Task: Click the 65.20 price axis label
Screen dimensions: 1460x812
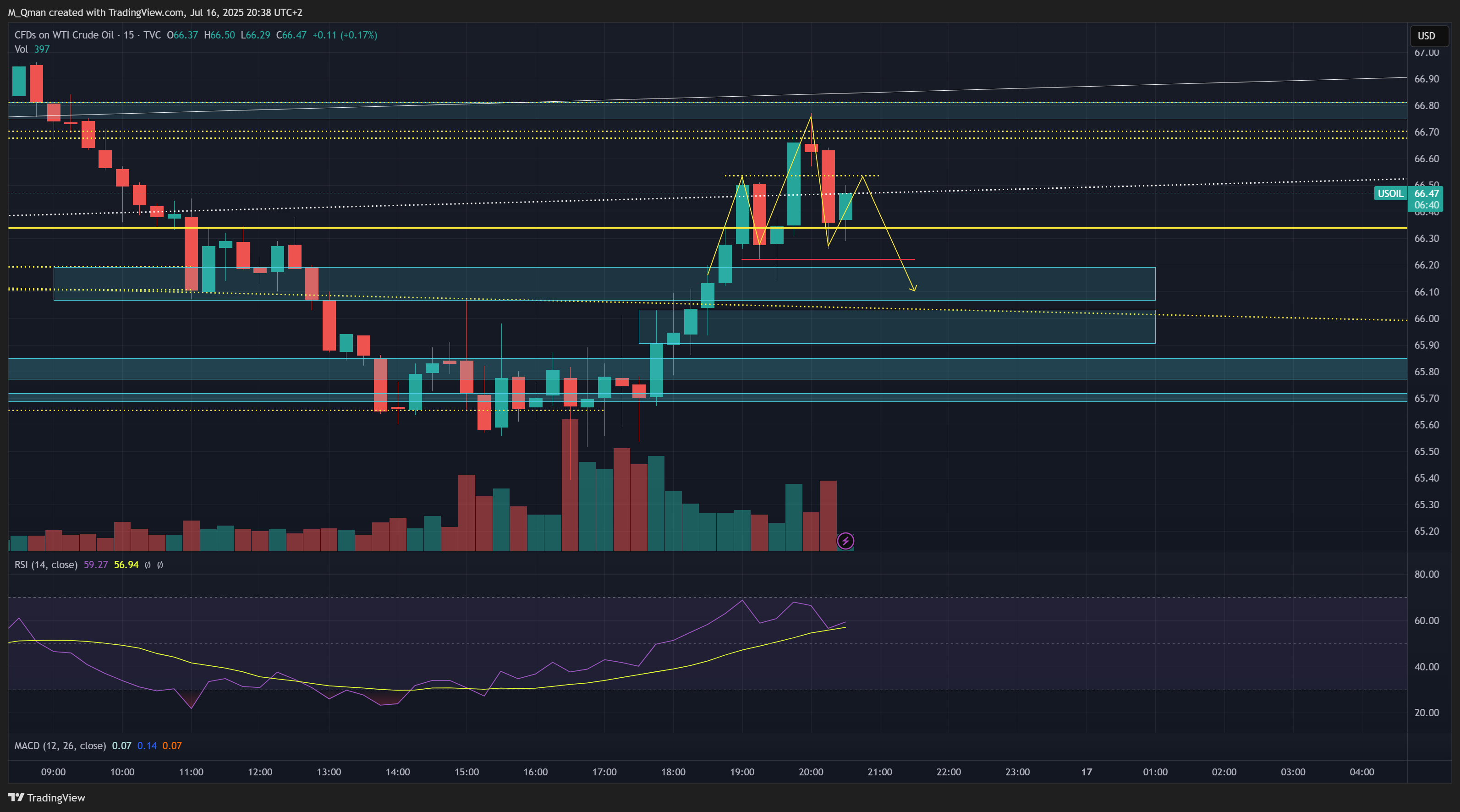Action: point(1426,531)
